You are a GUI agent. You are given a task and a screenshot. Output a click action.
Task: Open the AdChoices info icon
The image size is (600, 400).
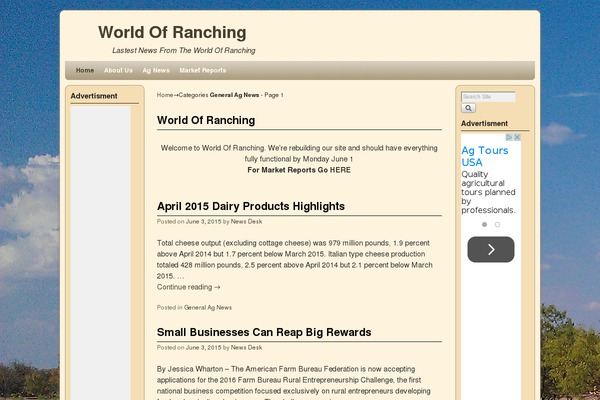pos(509,137)
